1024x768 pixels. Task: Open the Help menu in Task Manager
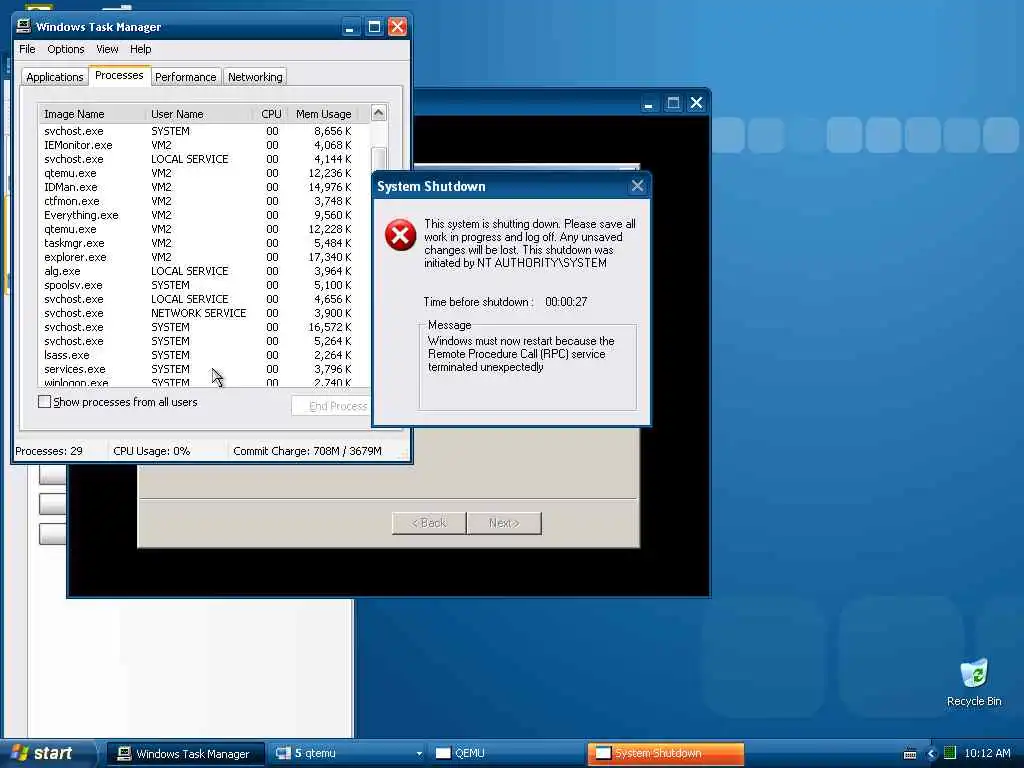(140, 49)
